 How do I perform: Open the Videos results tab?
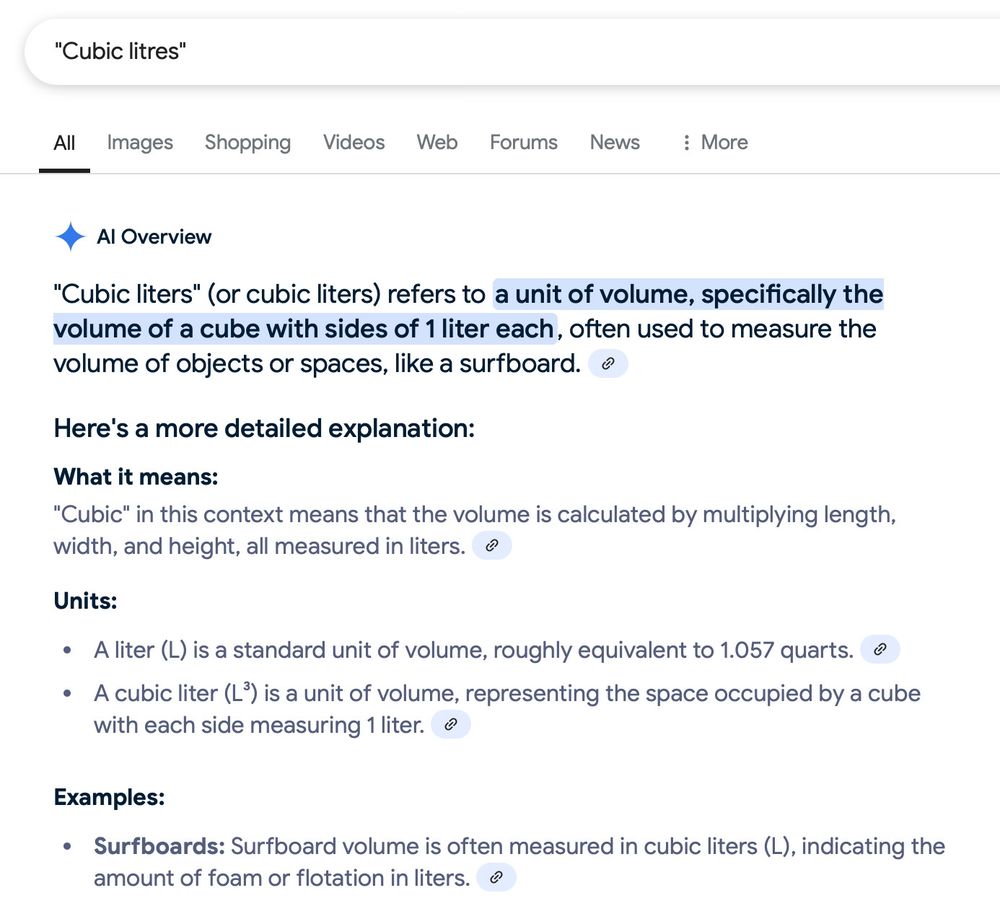click(353, 142)
